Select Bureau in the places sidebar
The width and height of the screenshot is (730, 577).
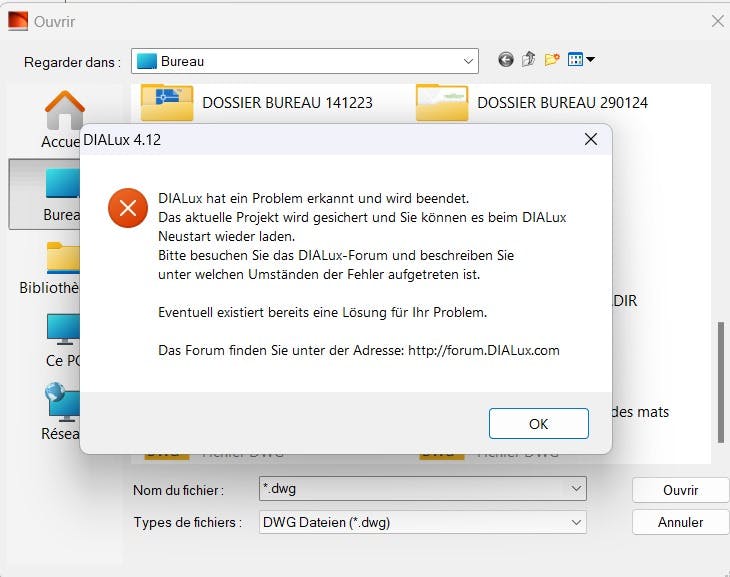(x=45, y=194)
